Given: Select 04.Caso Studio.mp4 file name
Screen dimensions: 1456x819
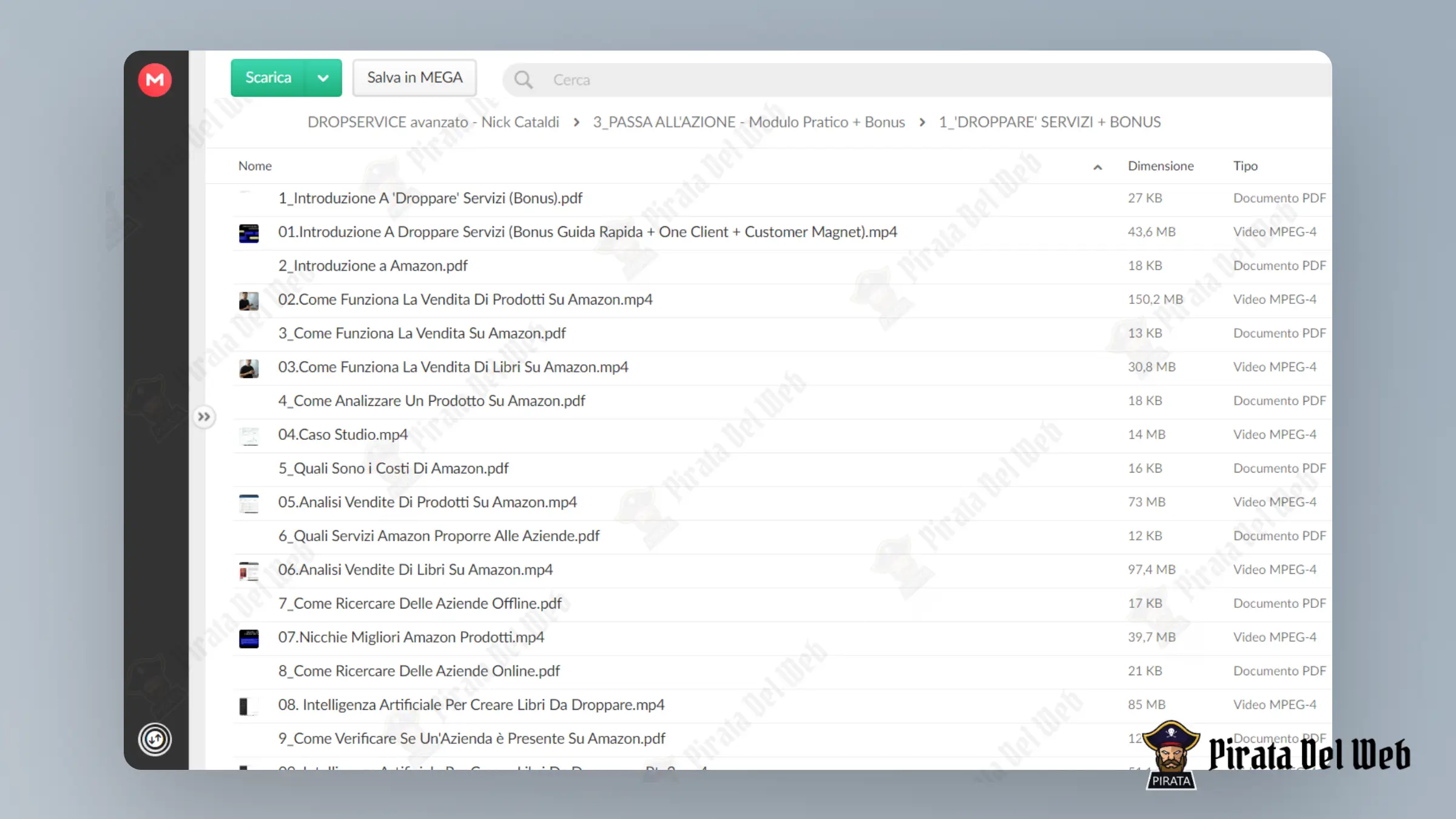Looking at the screenshot, I should point(343,434).
